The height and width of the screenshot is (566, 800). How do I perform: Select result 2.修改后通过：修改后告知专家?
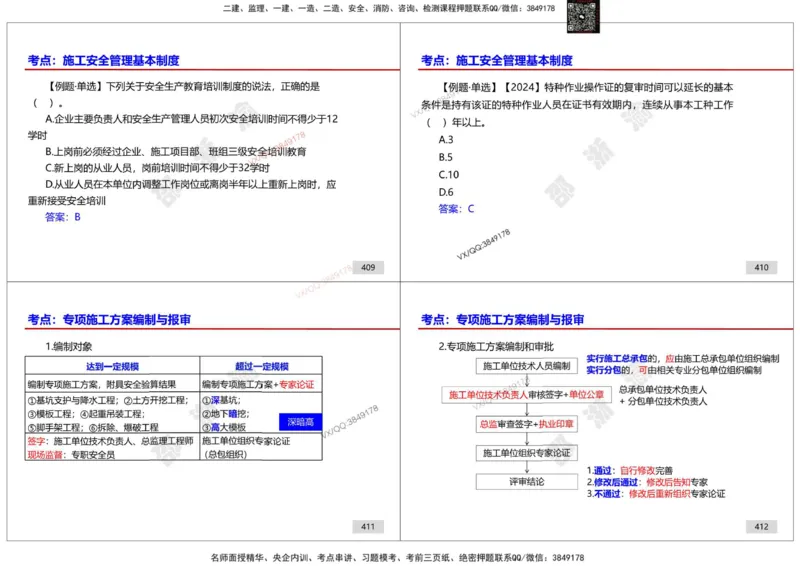[x=647, y=482]
